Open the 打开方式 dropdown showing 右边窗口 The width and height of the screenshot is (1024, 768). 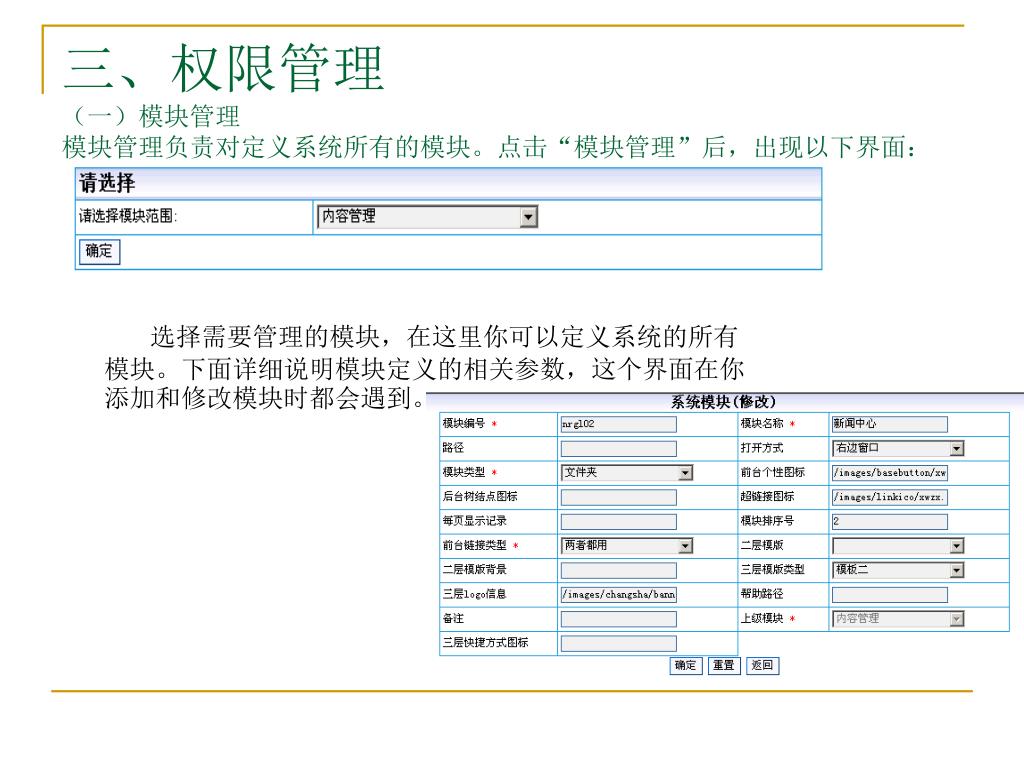click(x=898, y=449)
